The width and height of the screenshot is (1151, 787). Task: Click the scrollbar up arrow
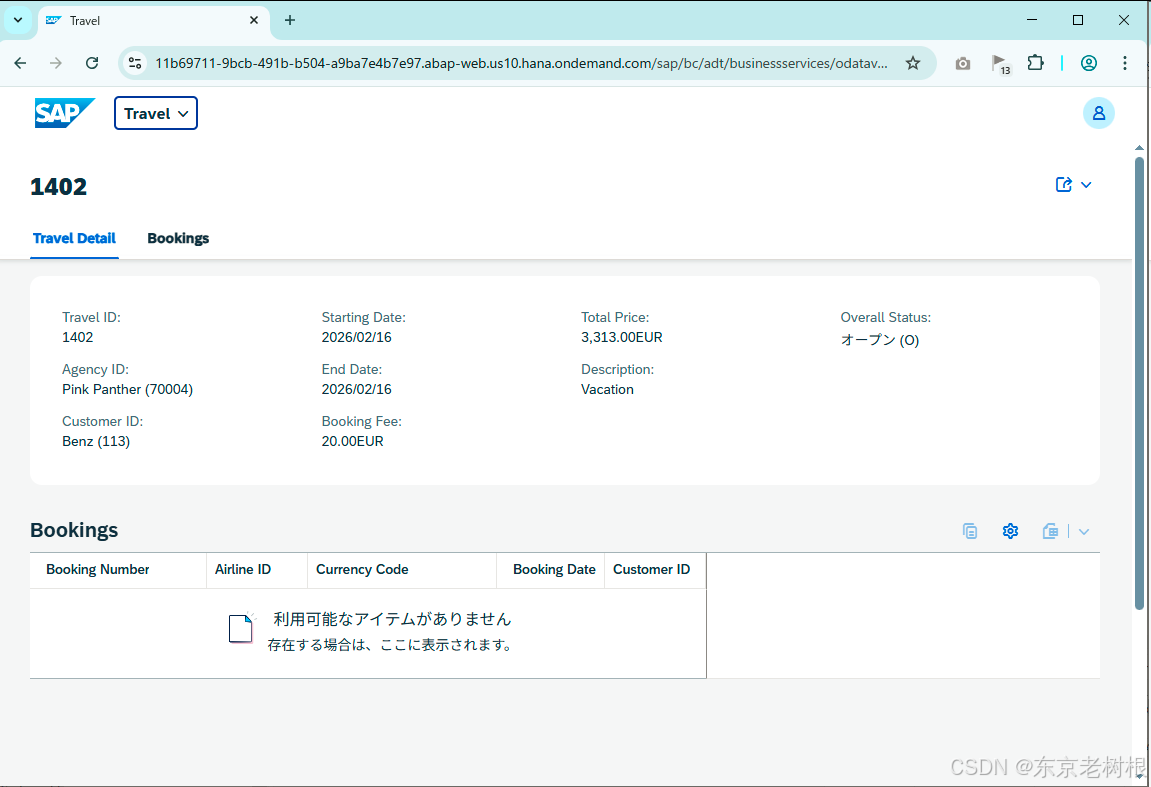[x=1139, y=148]
